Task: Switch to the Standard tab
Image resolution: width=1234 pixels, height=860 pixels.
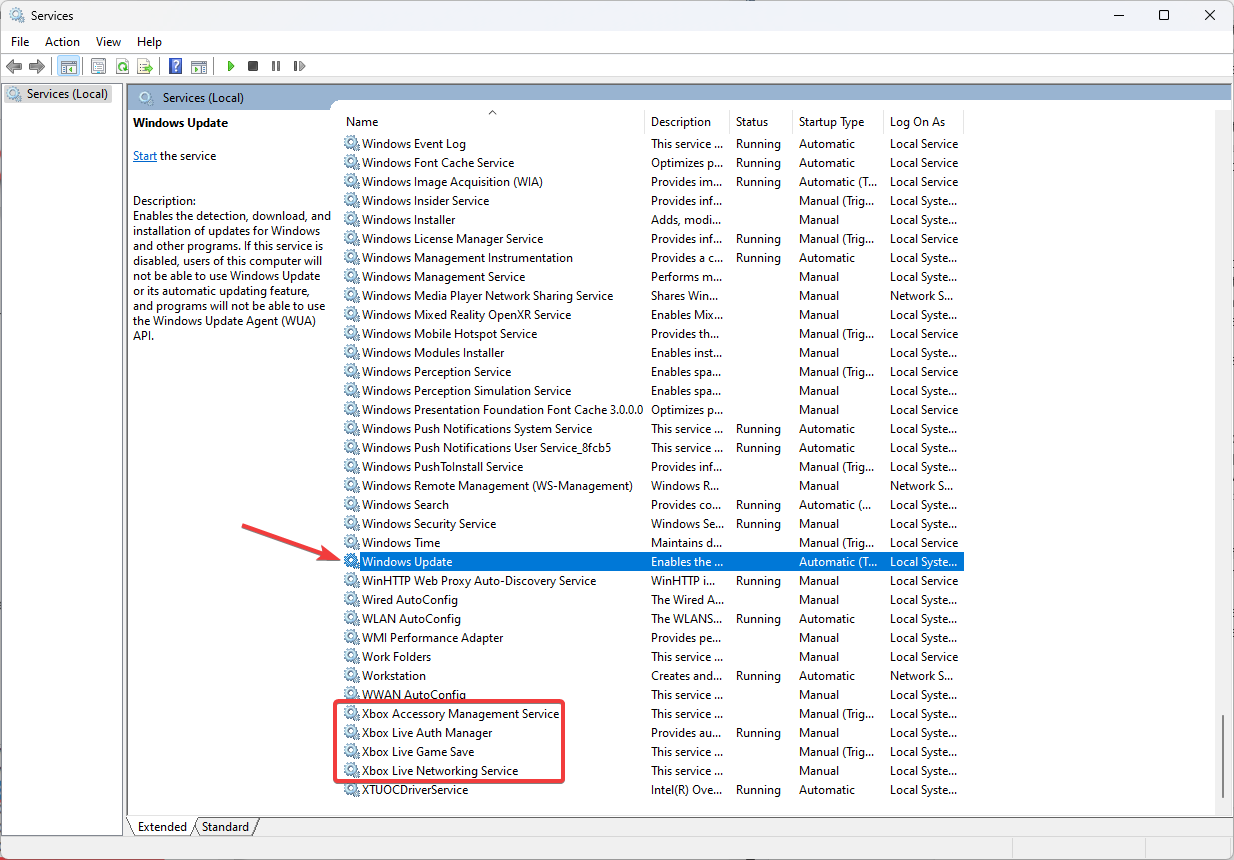Action: (225, 827)
